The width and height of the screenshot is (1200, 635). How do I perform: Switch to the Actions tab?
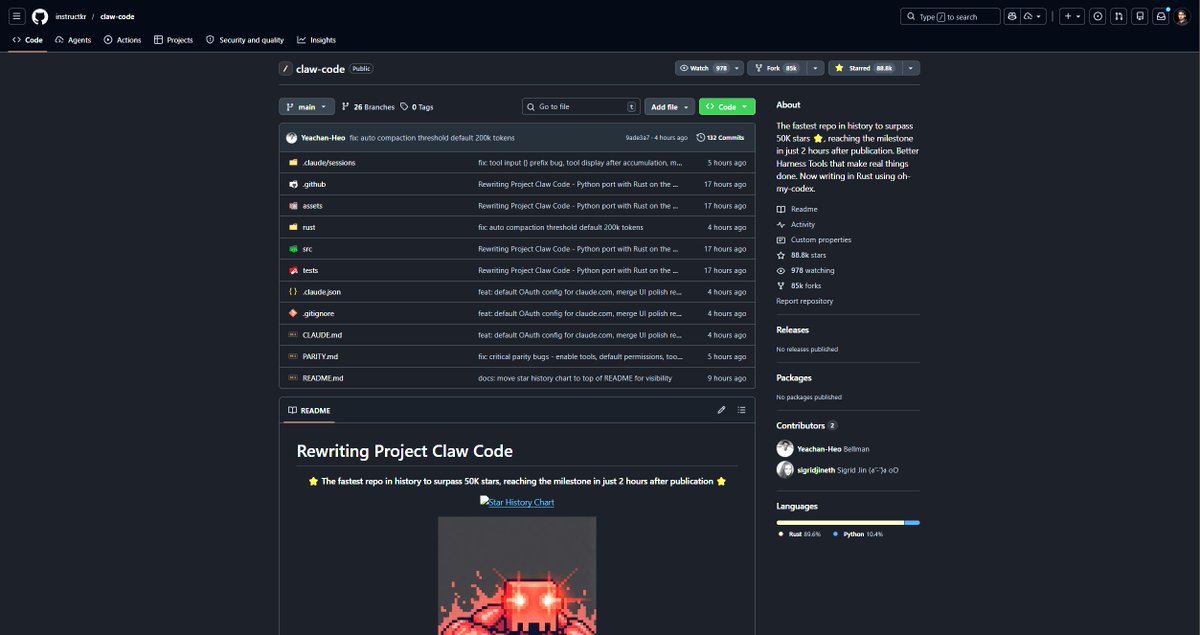pyautogui.click(x=123, y=40)
